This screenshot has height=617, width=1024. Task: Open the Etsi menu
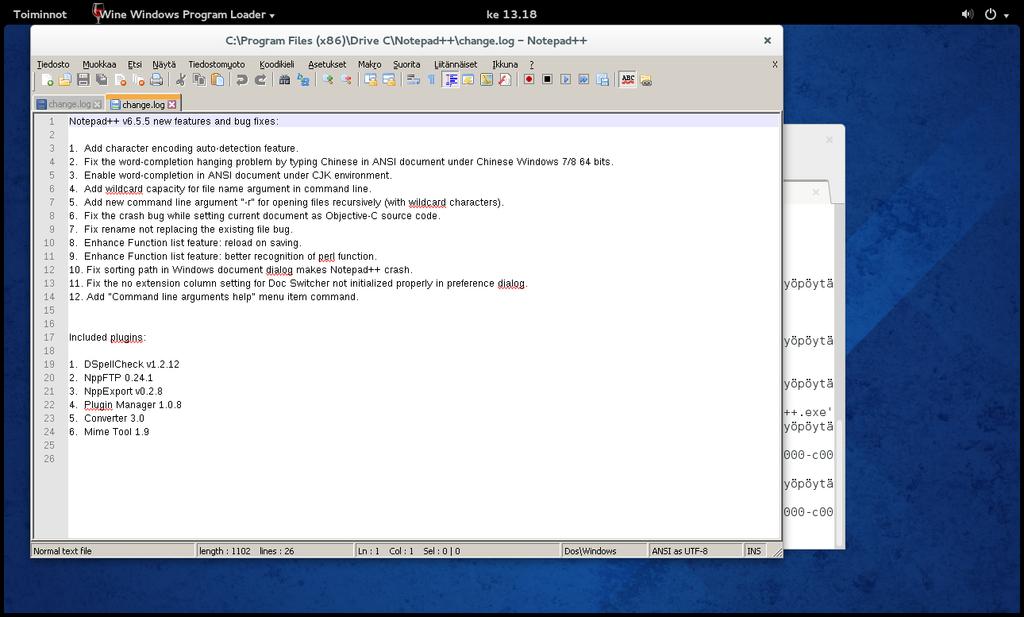[x=135, y=64]
